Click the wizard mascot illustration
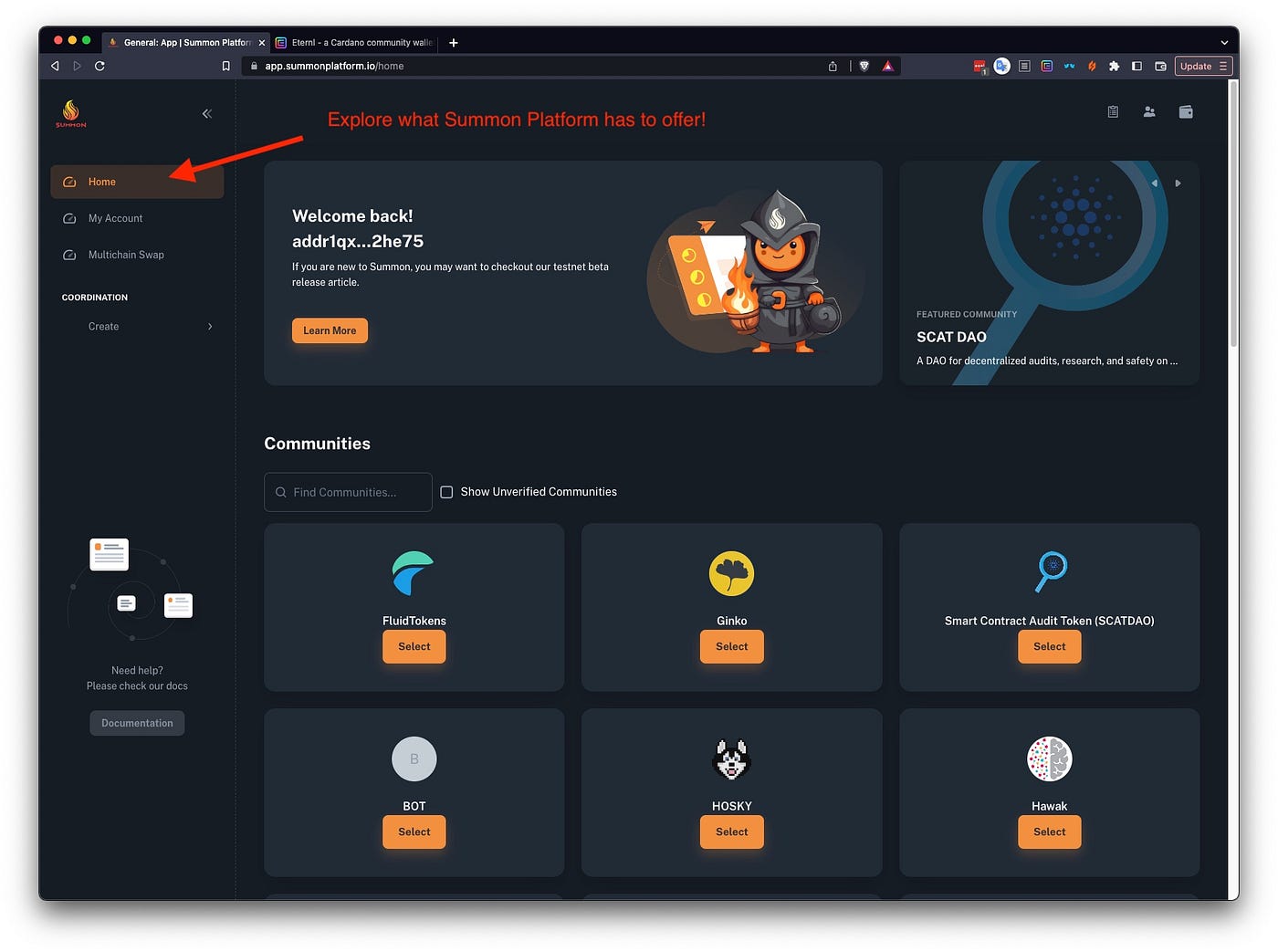The height and width of the screenshot is (952, 1278). [x=758, y=271]
